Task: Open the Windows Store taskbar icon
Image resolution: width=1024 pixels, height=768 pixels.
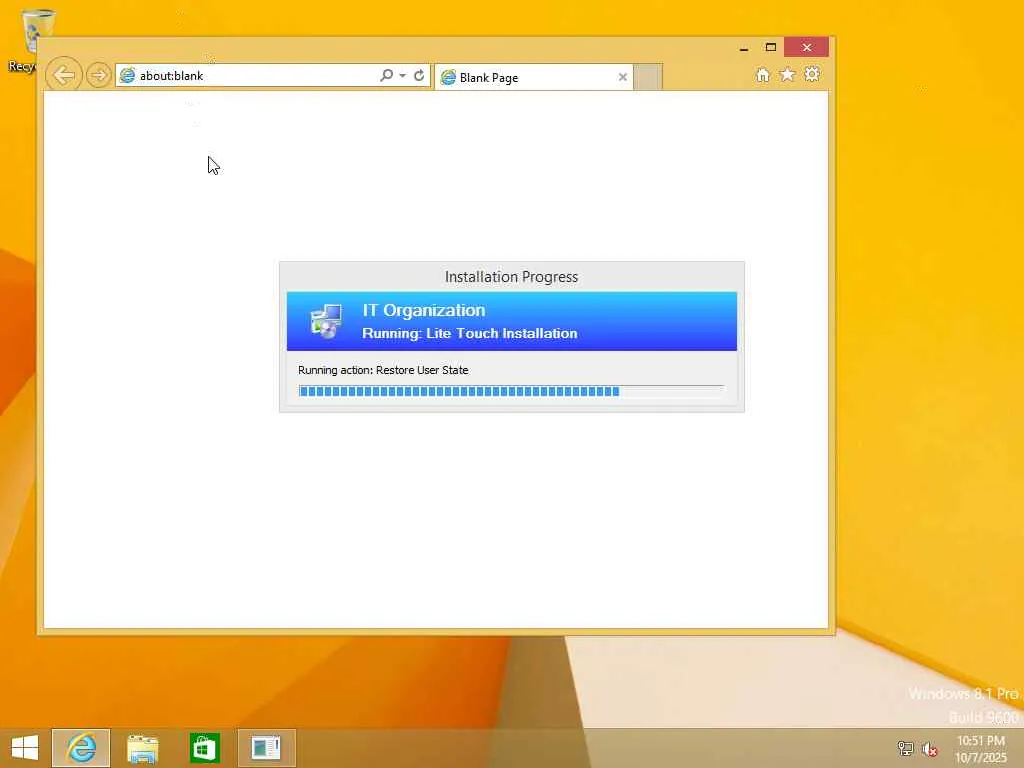Action: pyautogui.click(x=204, y=748)
